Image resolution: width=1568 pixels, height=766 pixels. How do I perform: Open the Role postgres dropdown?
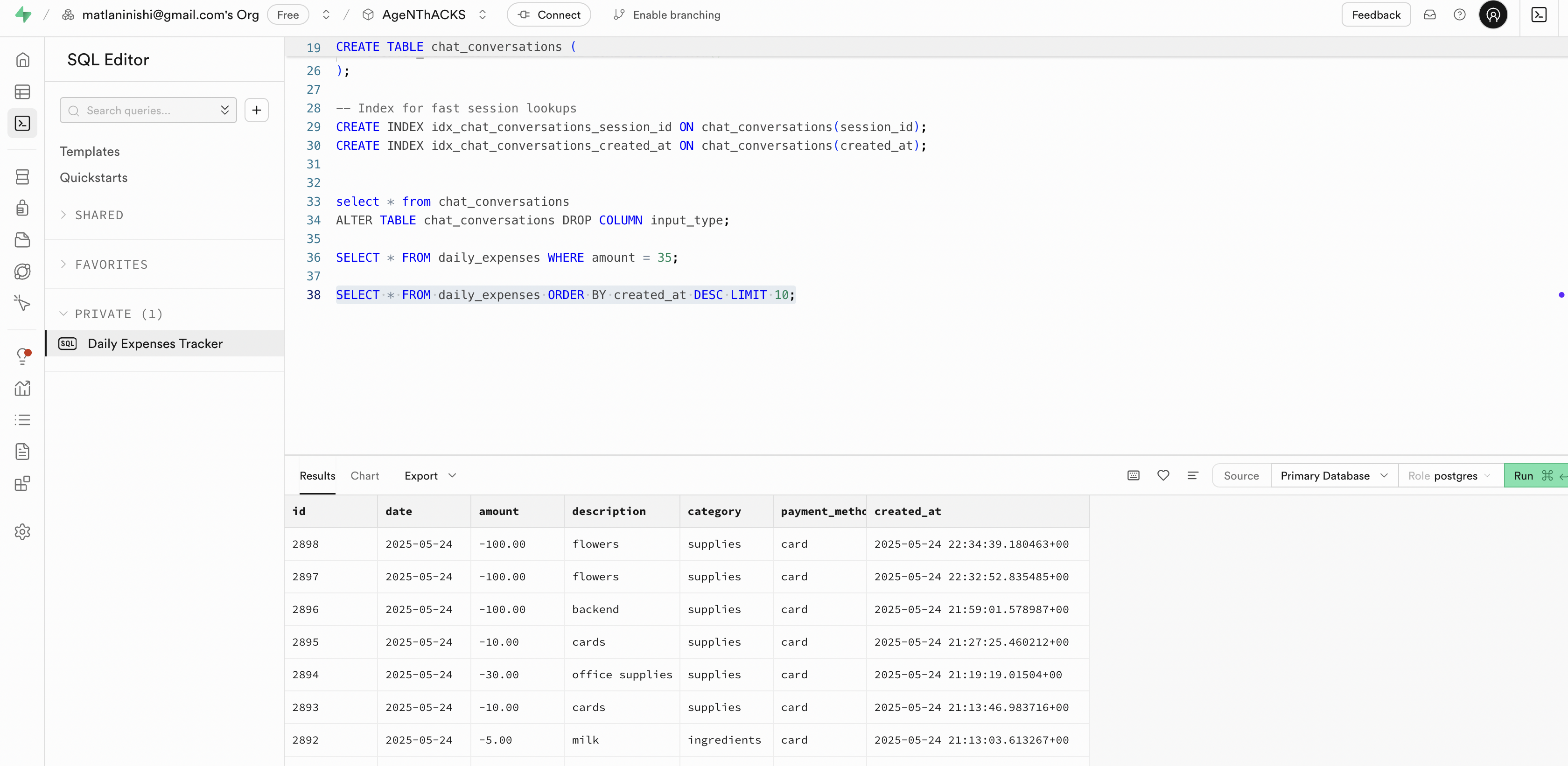(x=1449, y=476)
